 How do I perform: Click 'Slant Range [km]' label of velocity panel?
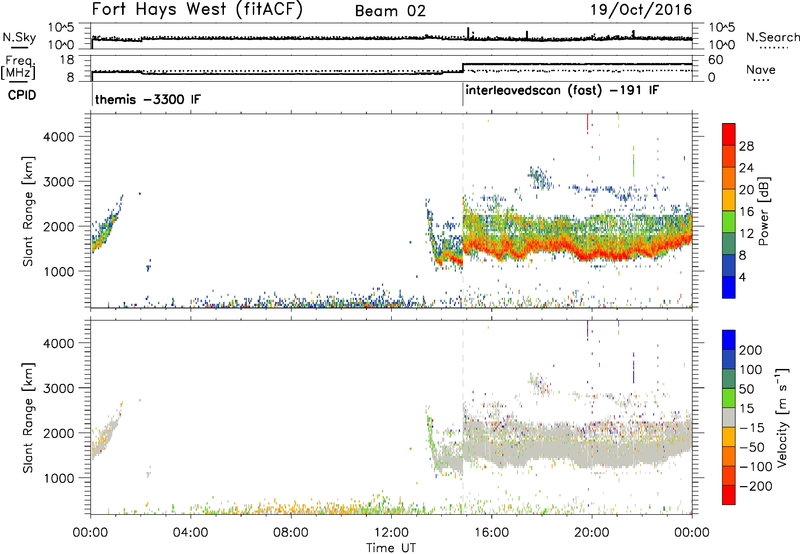click(x=28, y=418)
